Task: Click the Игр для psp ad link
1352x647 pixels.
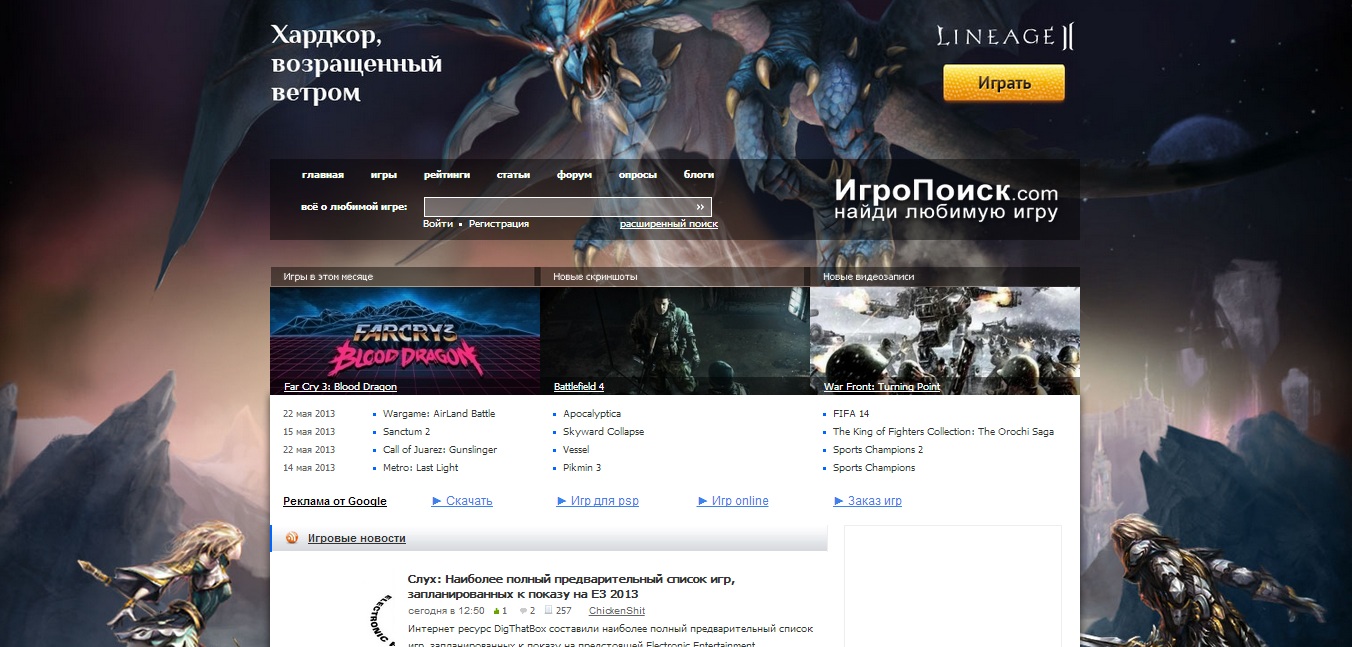Action: coord(598,501)
